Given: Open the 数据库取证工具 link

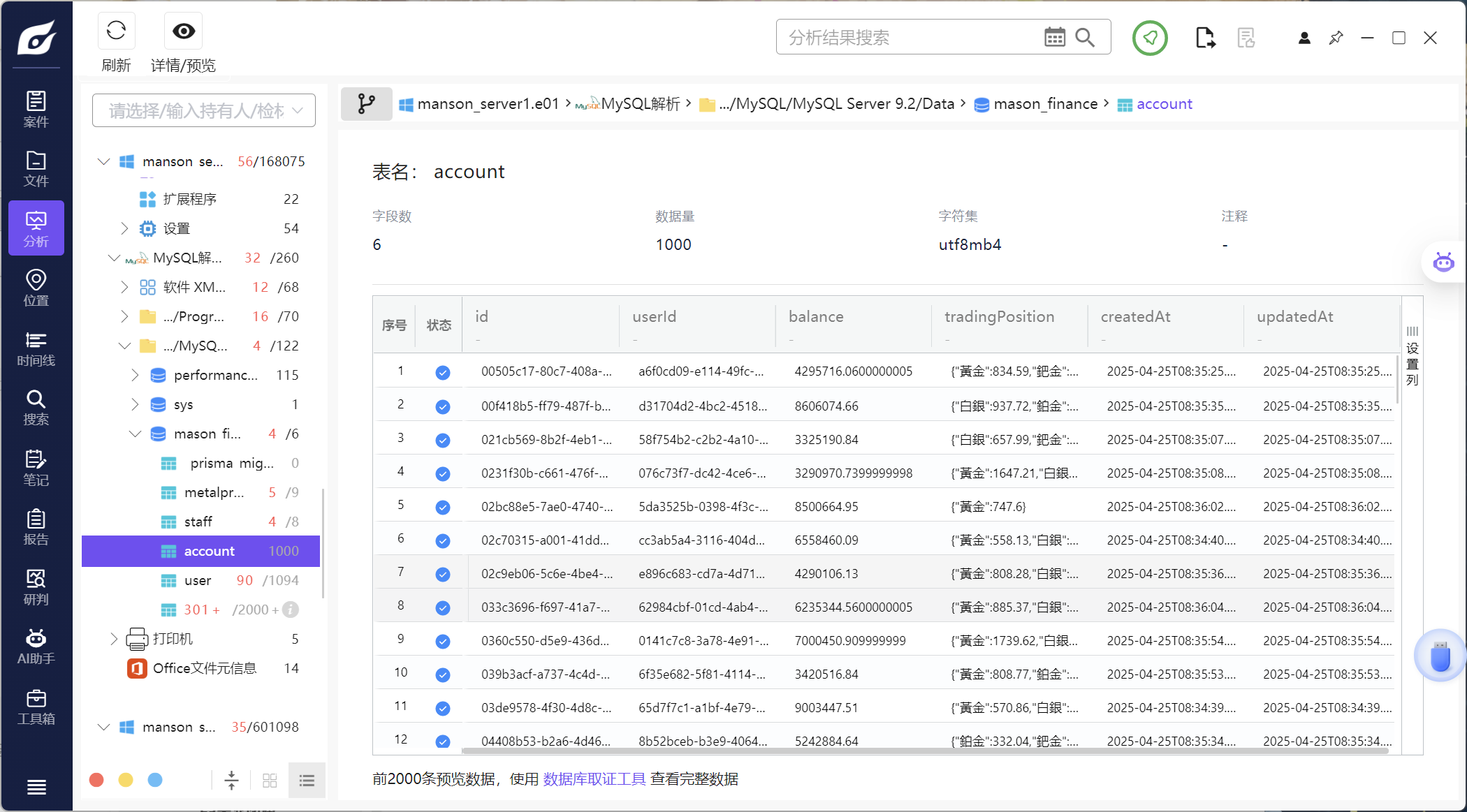Looking at the screenshot, I should click(594, 778).
